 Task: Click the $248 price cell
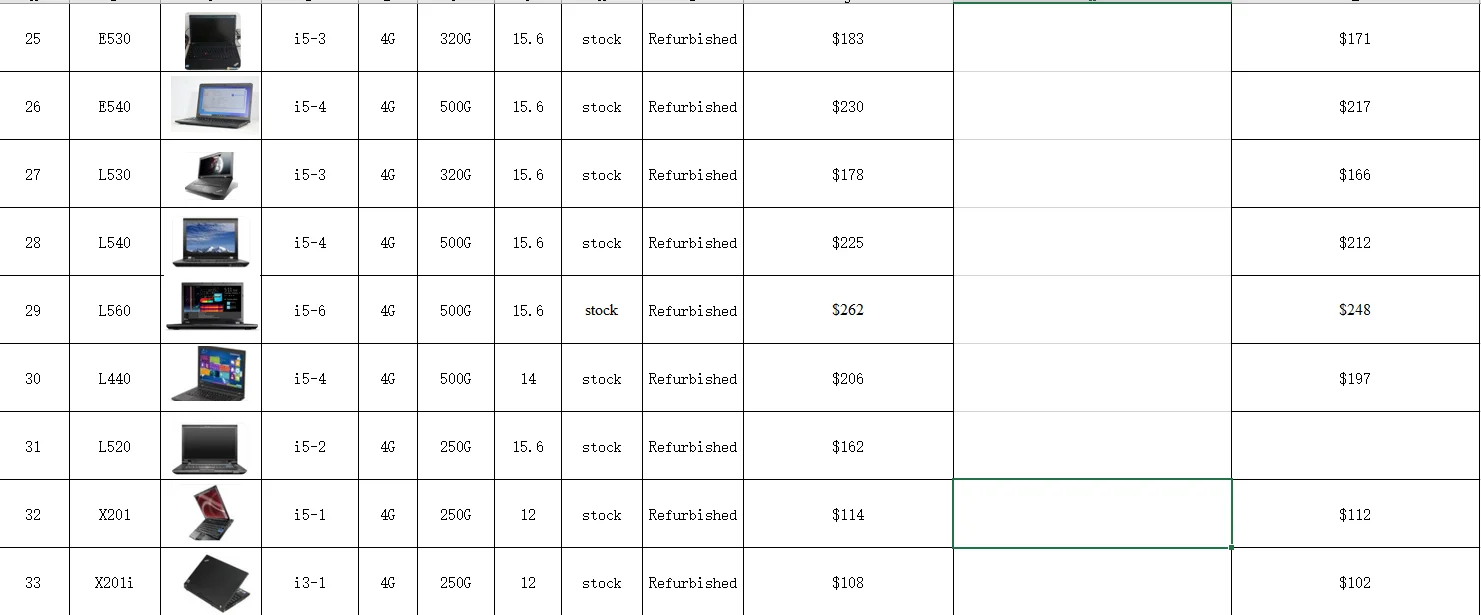pos(1354,310)
